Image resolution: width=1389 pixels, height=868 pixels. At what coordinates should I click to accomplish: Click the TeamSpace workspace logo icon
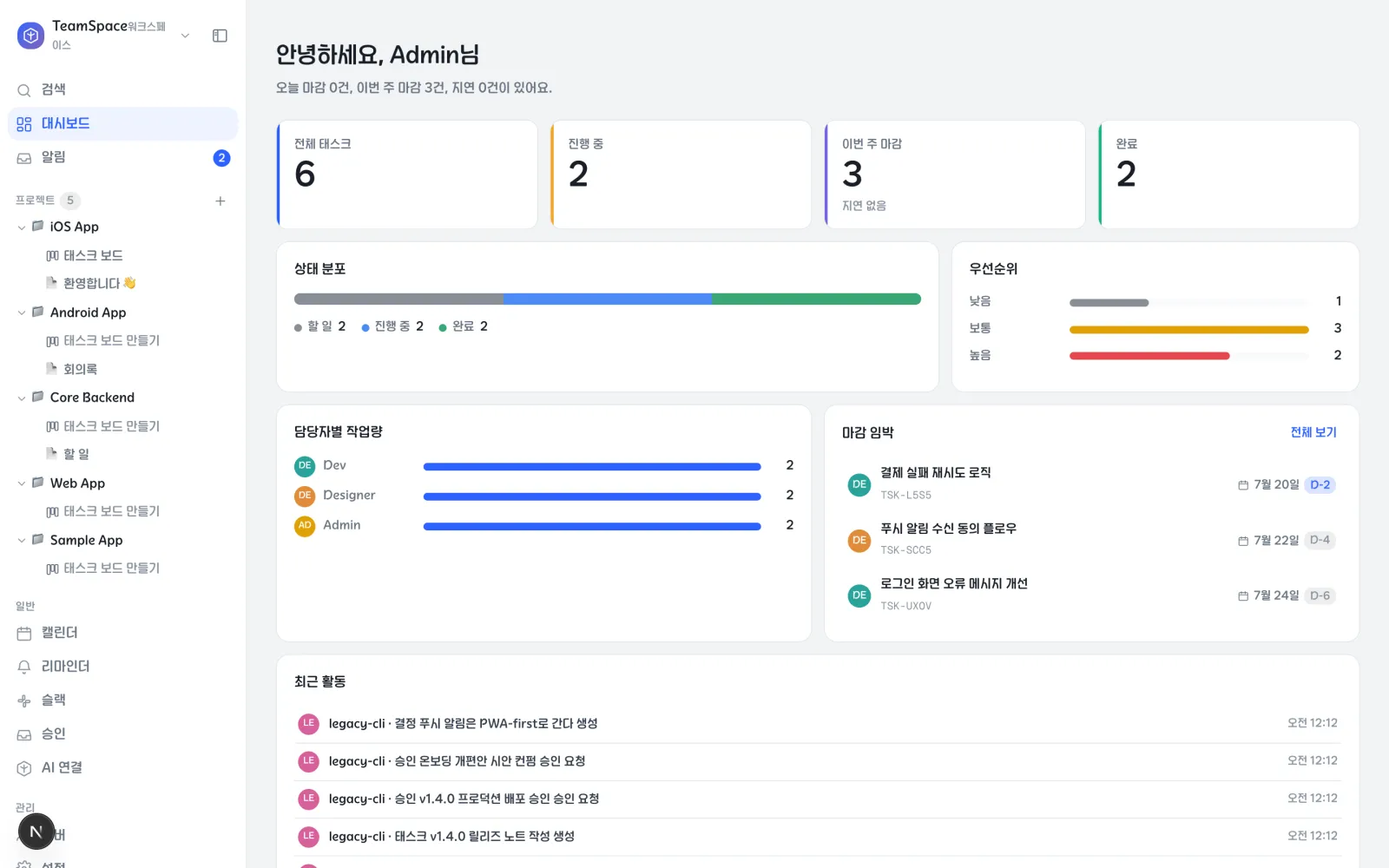(x=30, y=36)
